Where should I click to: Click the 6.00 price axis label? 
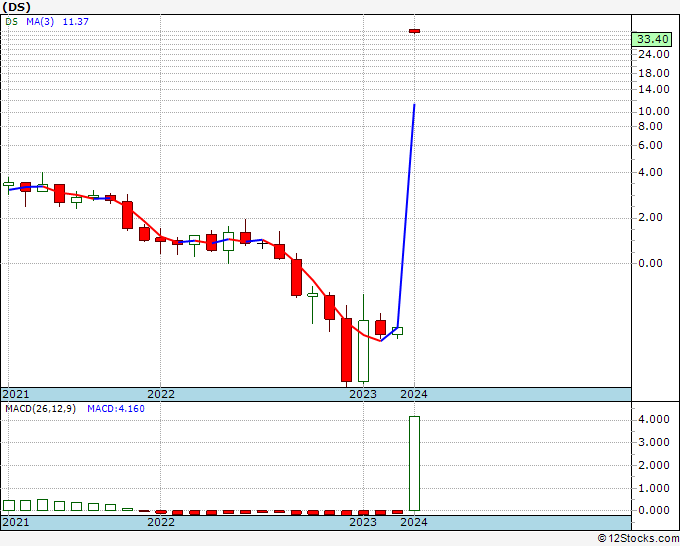tap(651, 145)
